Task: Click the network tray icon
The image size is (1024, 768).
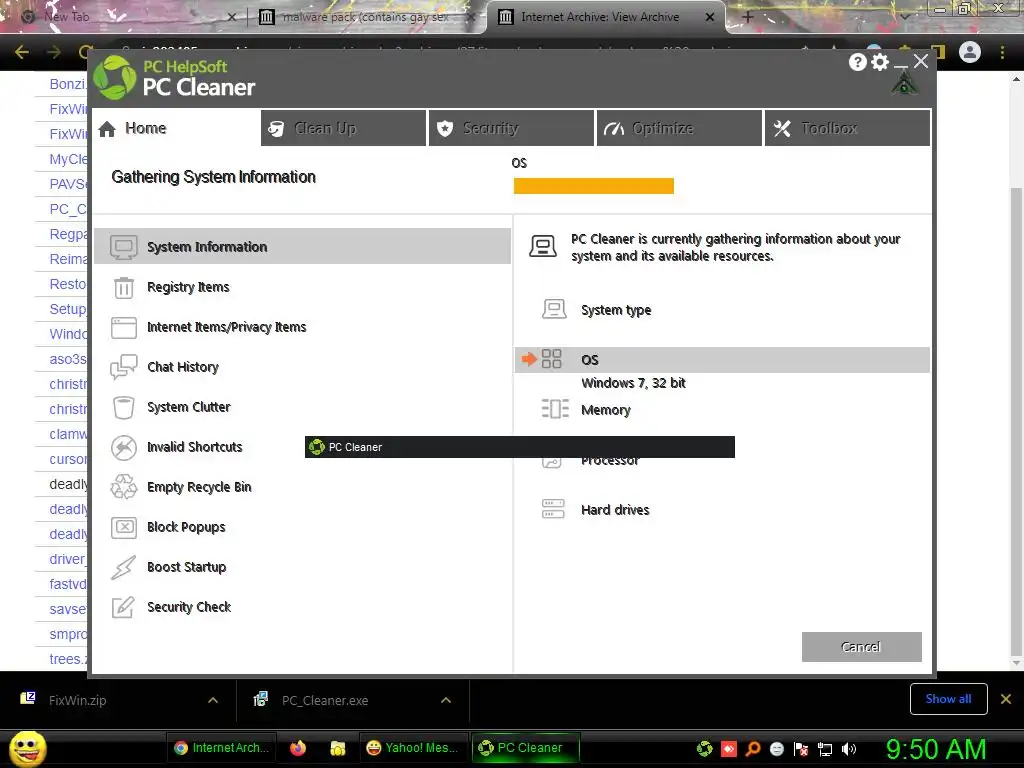Action: (x=825, y=749)
